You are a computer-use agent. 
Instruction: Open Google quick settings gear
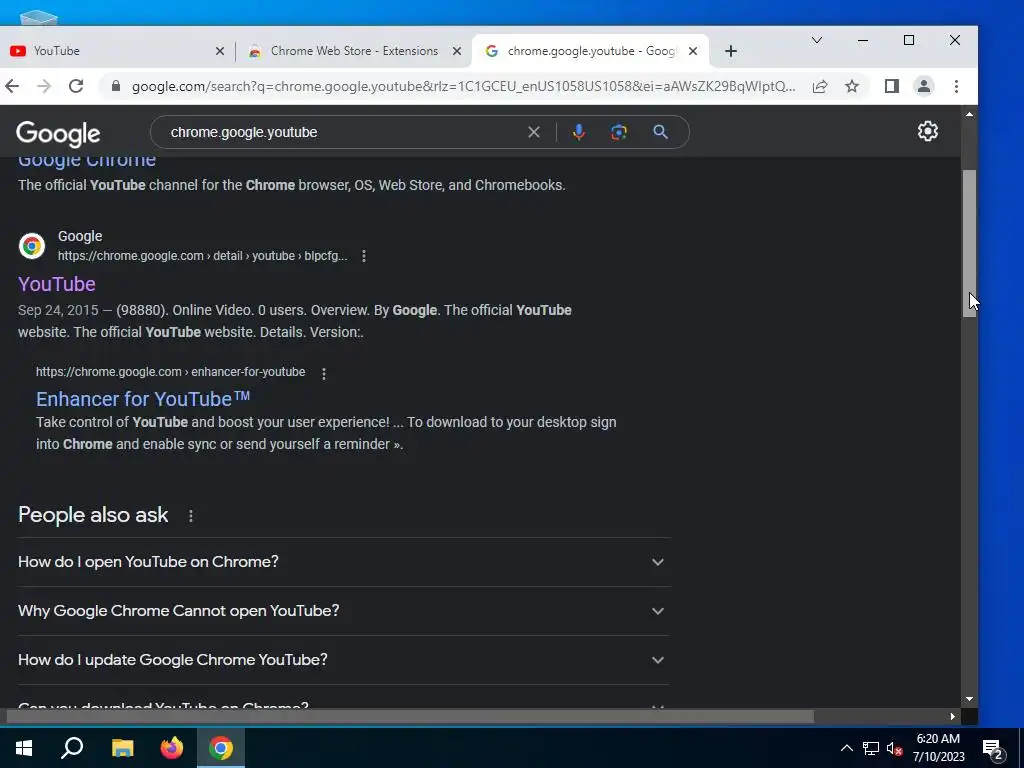pyautogui.click(x=927, y=132)
